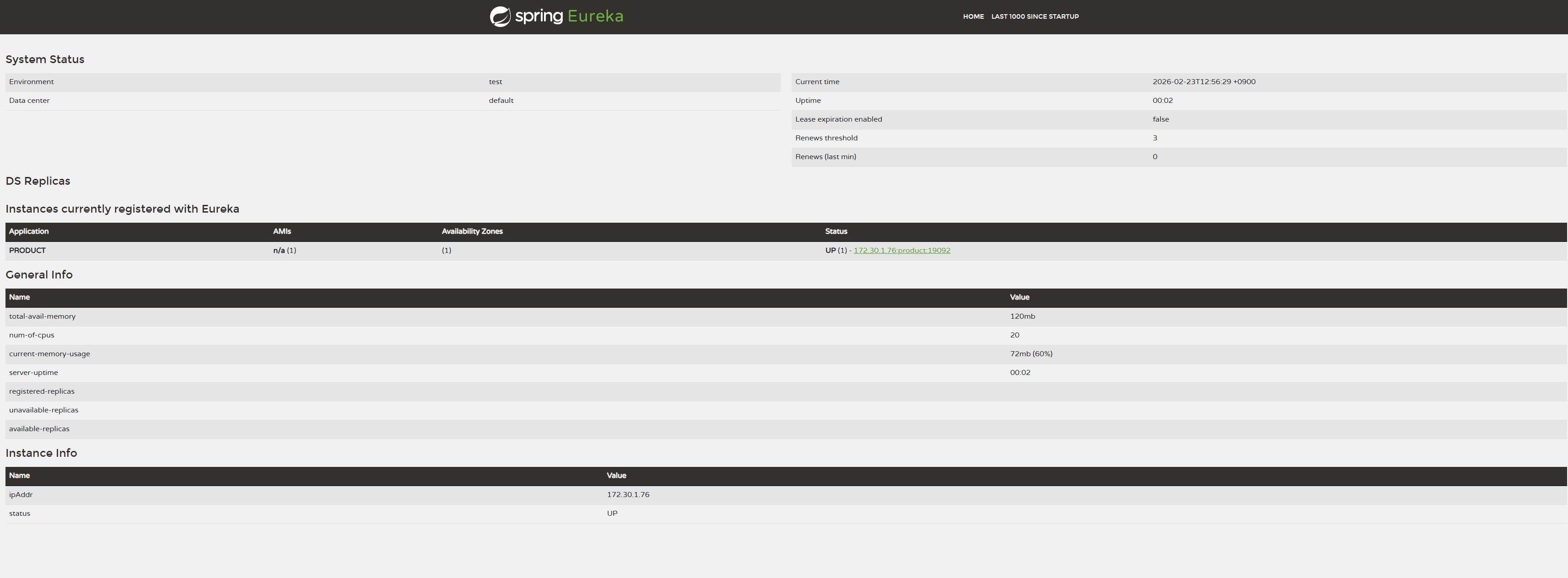Viewport: 1568px width, 578px height.
Task: Click the ipAddr value 172.30.1.76
Action: pos(628,495)
